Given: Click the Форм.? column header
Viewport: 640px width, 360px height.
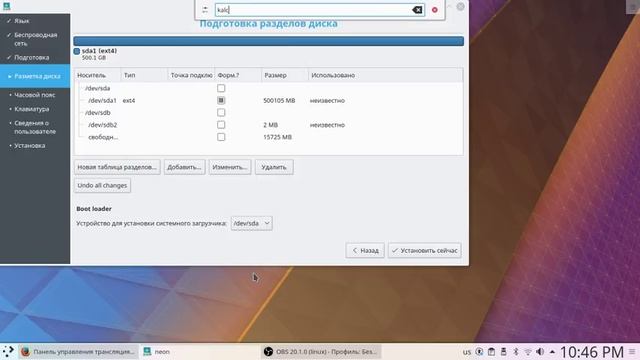Looking at the screenshot, I should (238, 75).
